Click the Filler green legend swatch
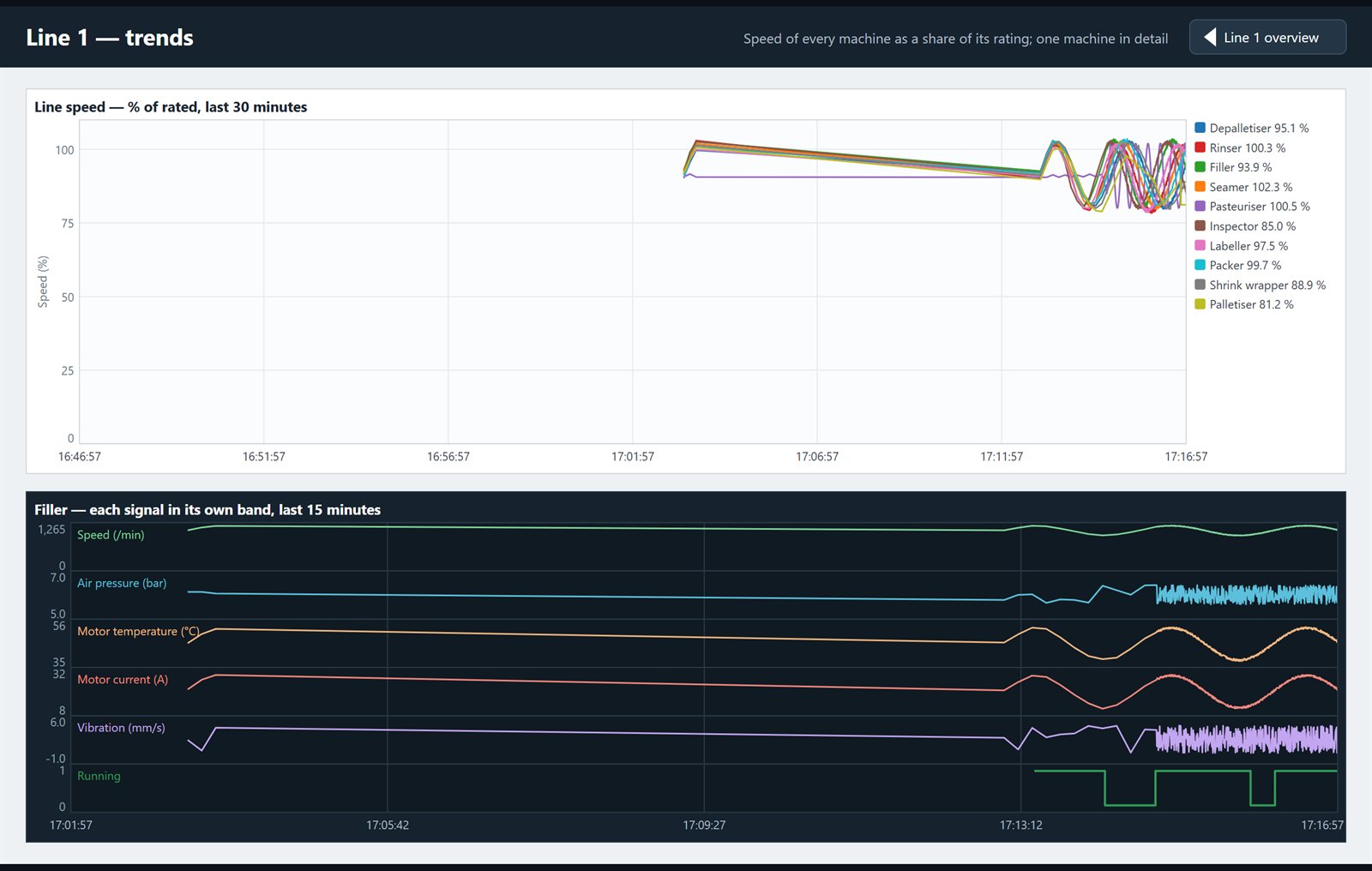 1200,167
